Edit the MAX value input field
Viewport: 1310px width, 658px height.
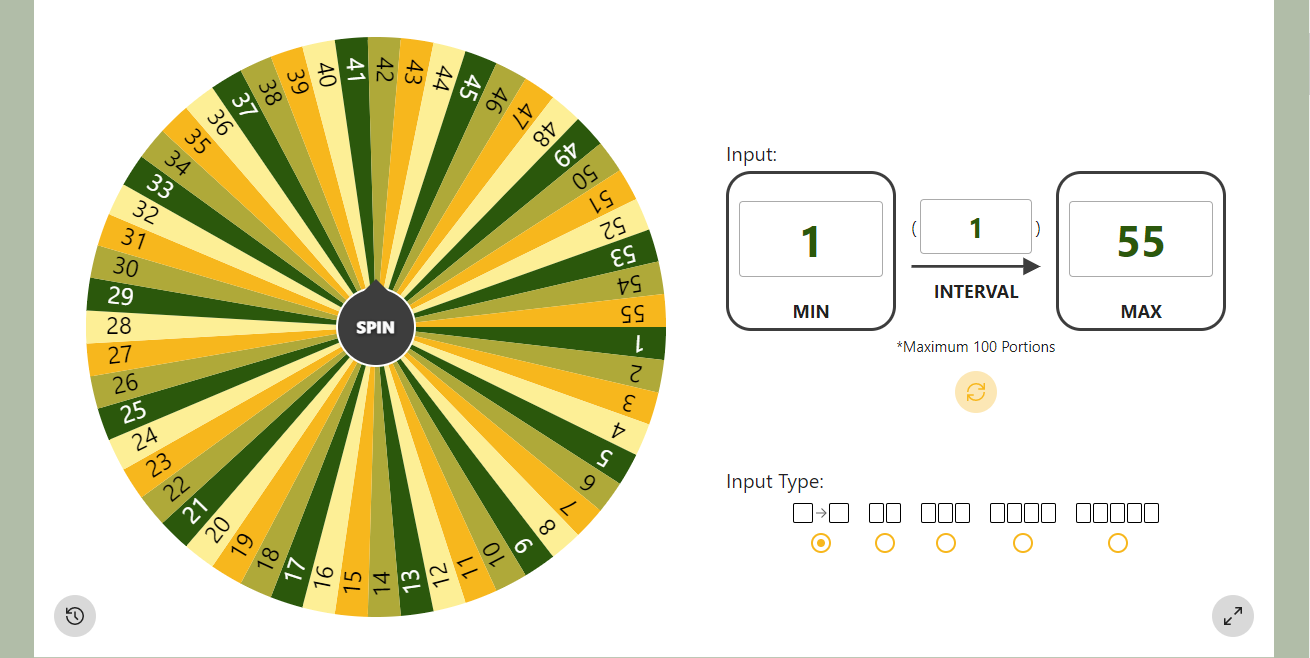[1141, 239]
